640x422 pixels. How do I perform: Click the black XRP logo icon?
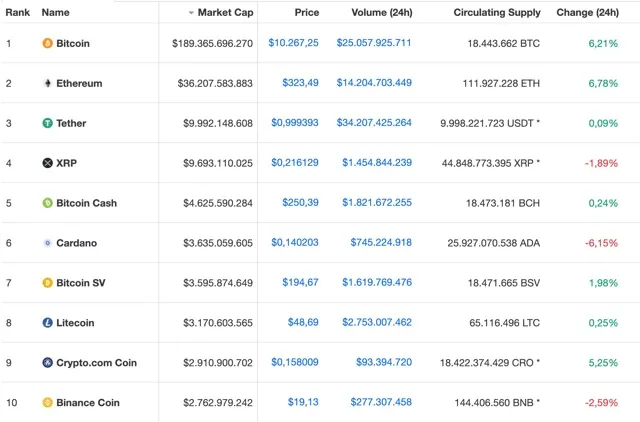(x=47, y=163)
